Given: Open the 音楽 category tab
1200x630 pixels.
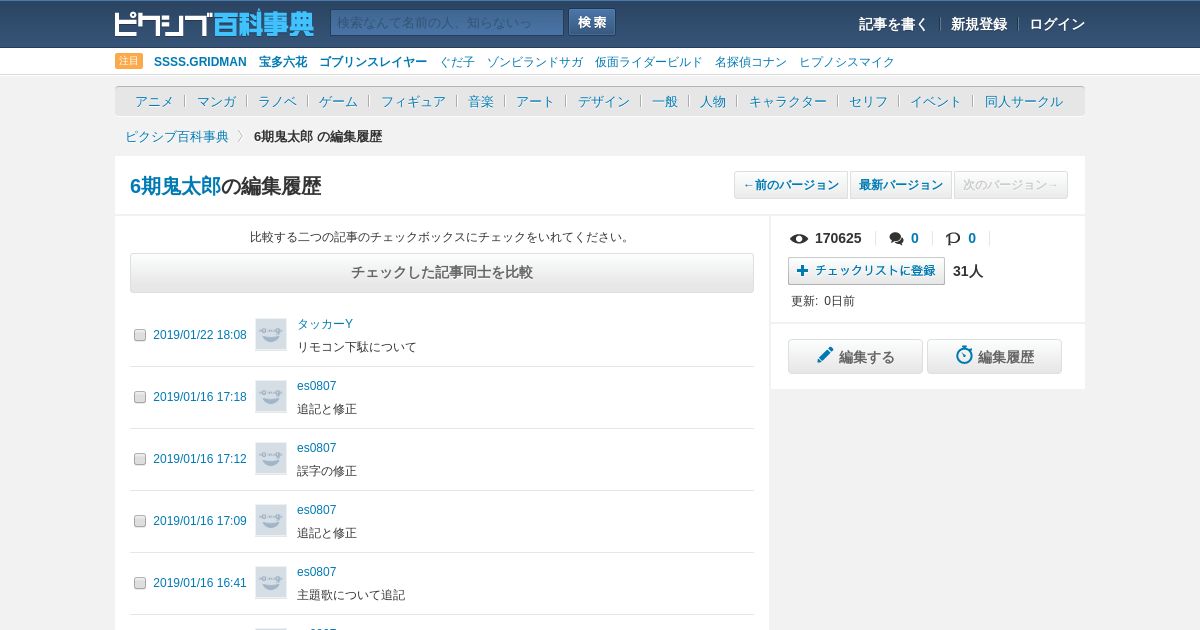Looking at the screenshot, I should tap(481, 101).
